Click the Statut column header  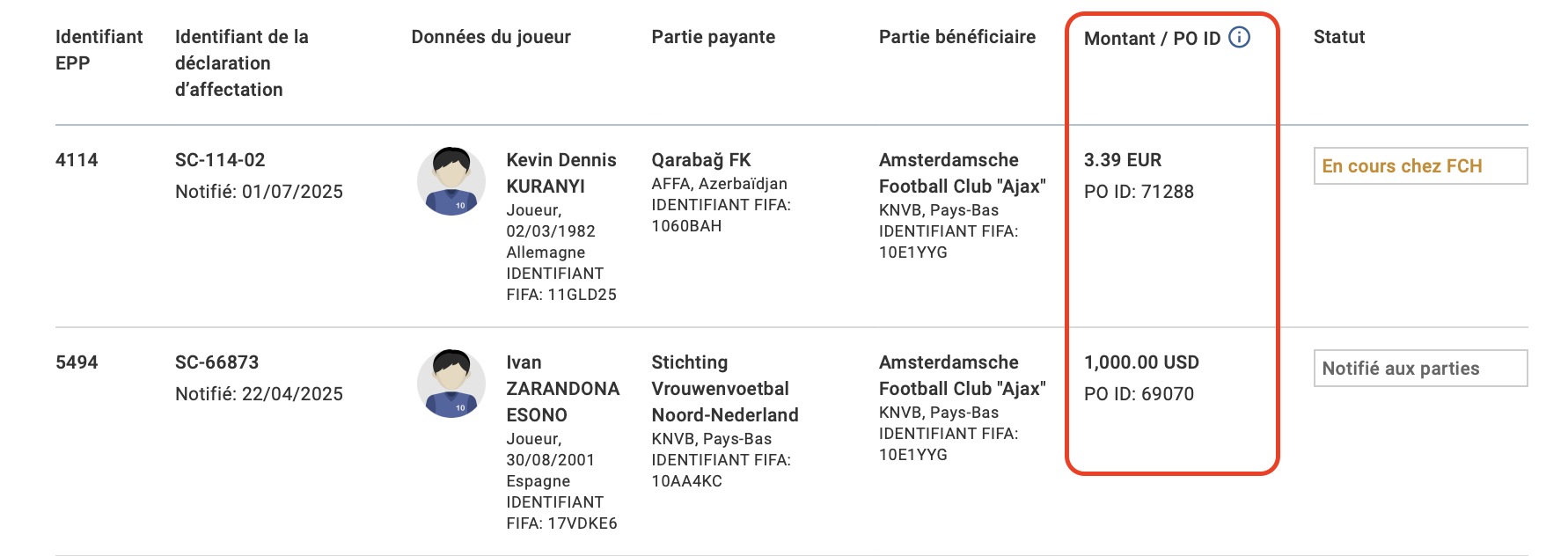click(x=1338, y=37)
